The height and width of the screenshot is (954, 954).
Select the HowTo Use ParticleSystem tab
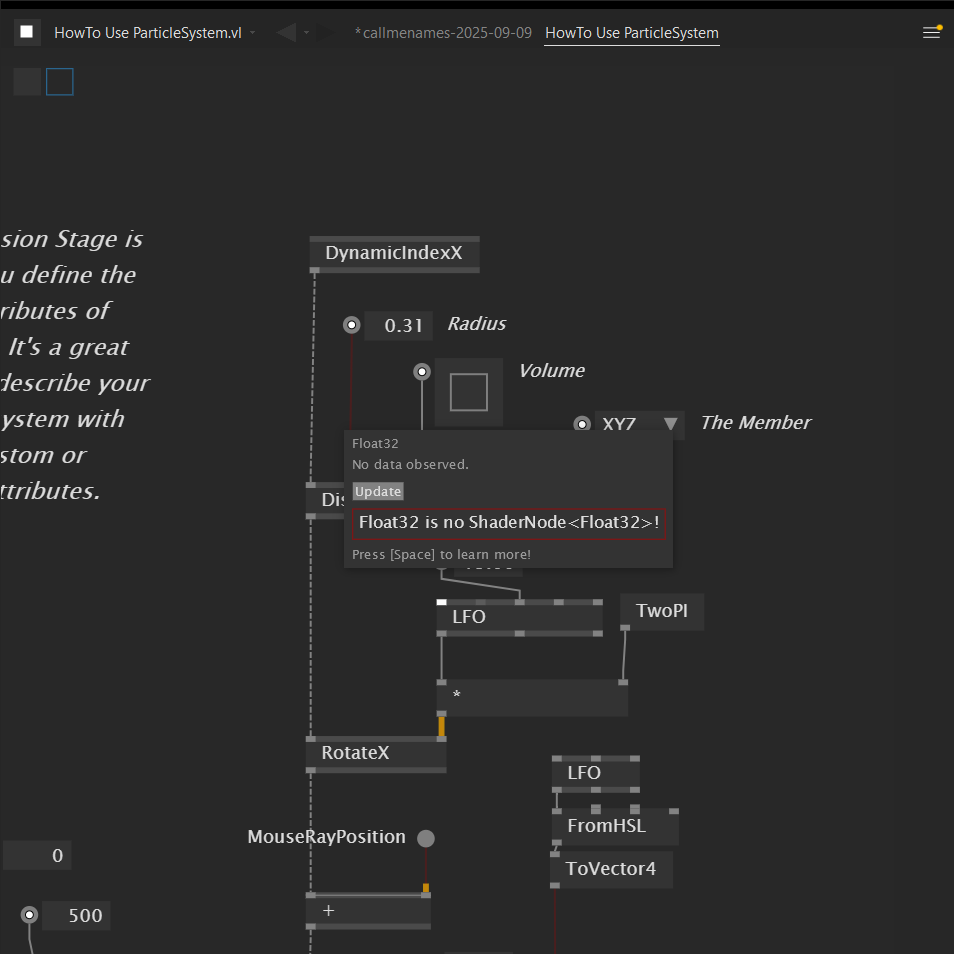631,33
